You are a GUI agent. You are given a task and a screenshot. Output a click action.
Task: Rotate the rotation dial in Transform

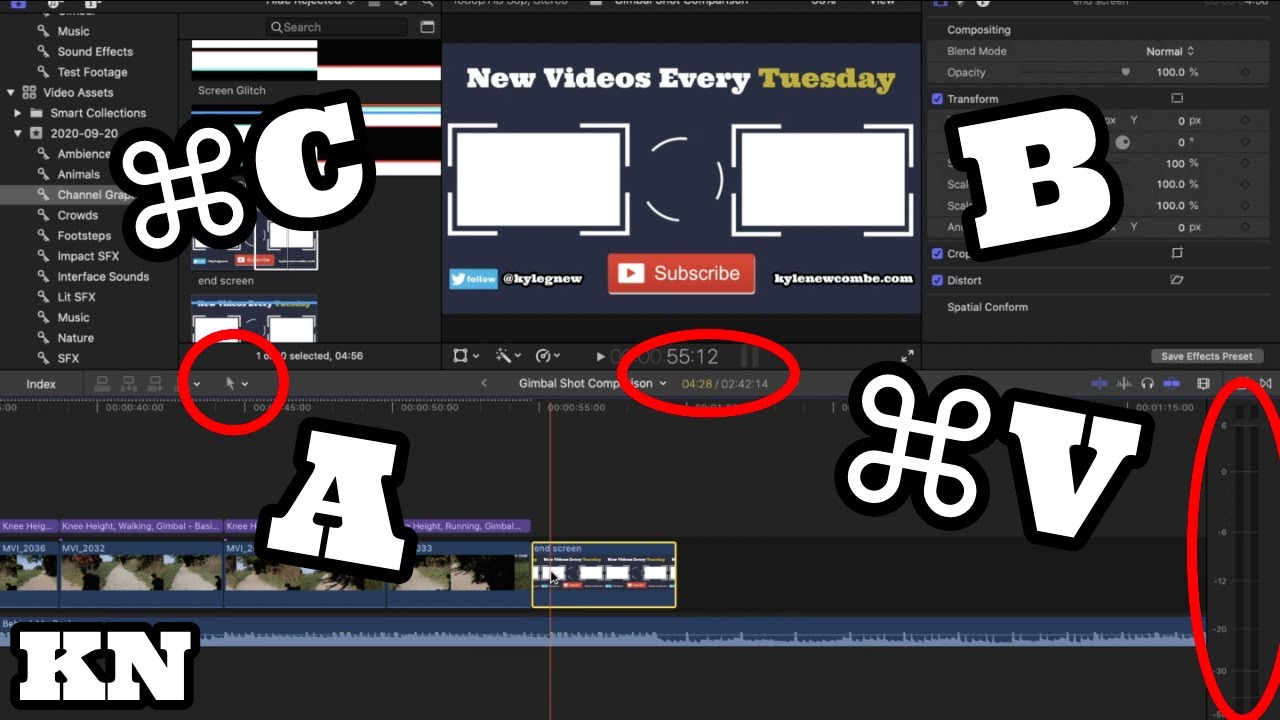point(1122,142)
